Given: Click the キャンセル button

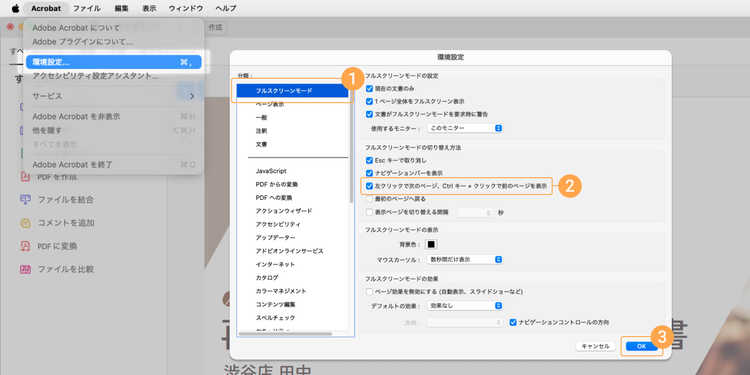Looking at the screenshot, I should tap(595, 346).
